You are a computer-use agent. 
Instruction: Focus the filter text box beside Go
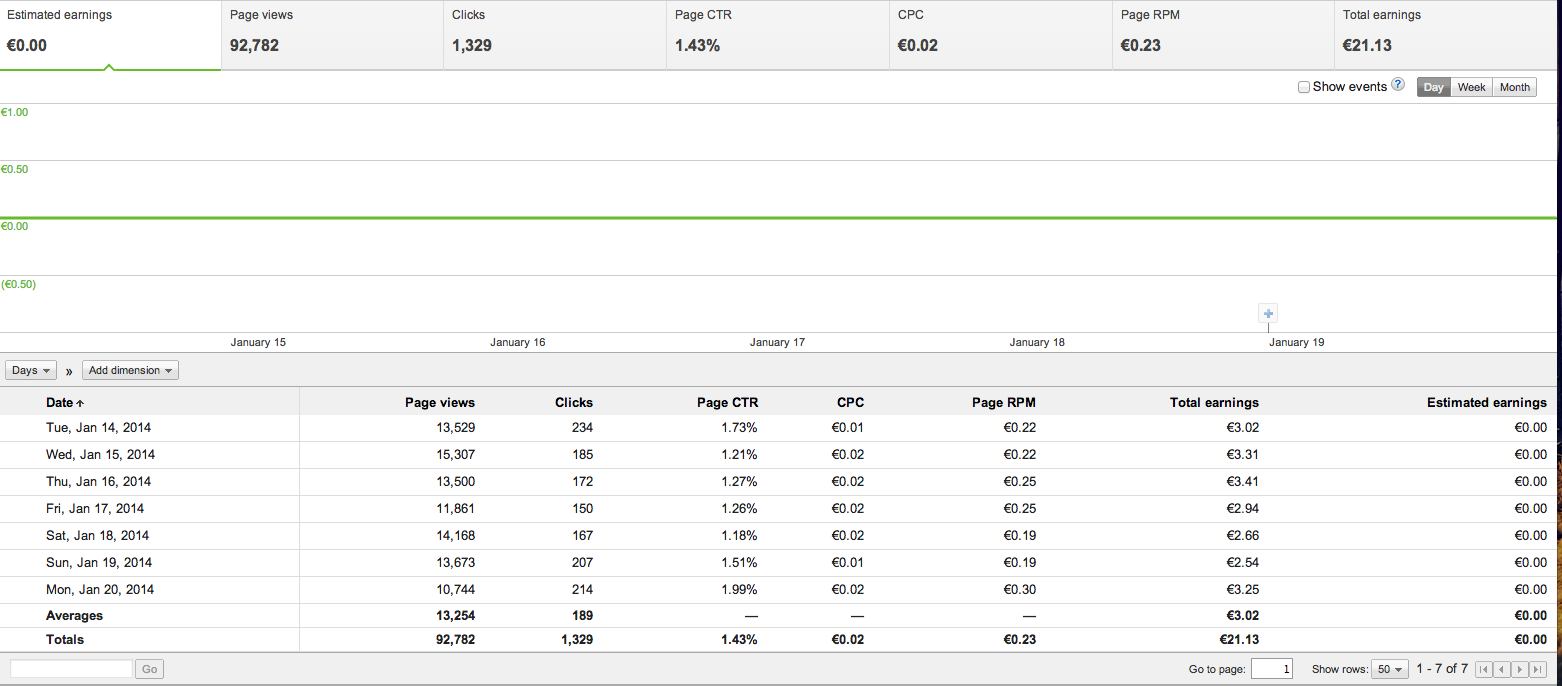71,669
